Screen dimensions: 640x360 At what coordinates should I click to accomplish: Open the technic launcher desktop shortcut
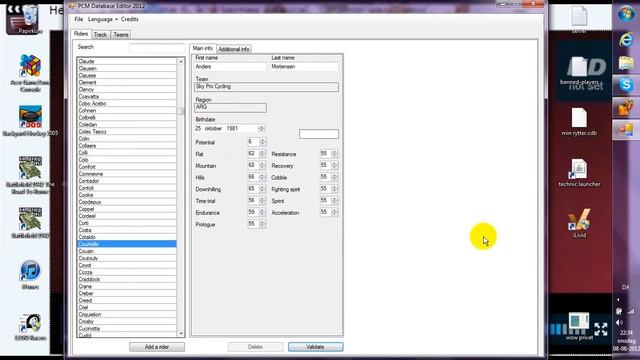tap(579, 169)
